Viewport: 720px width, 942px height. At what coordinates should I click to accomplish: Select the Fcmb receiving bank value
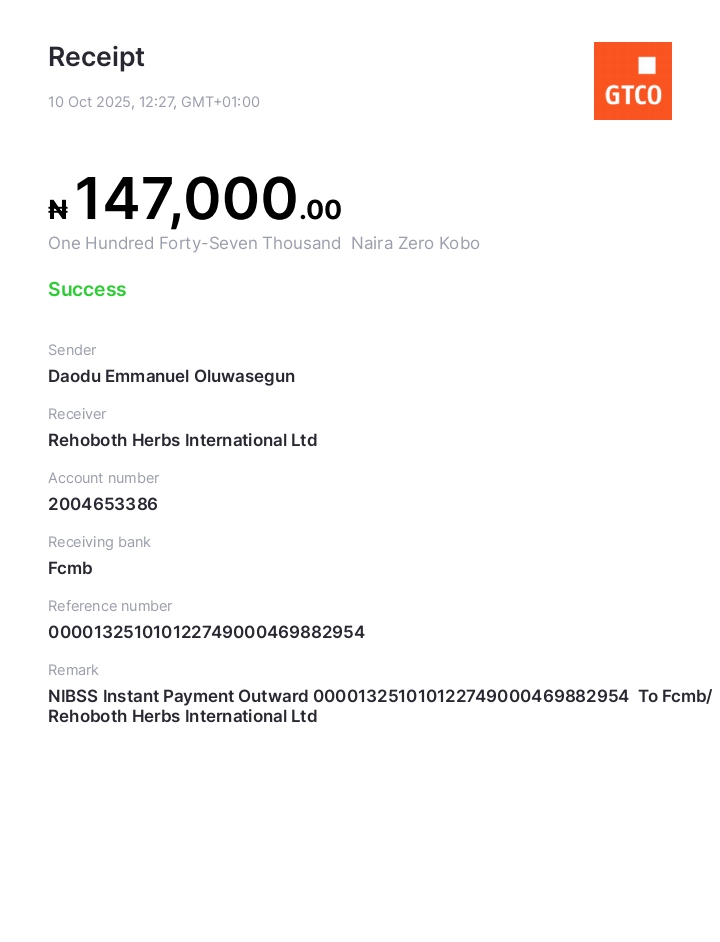pyautogui.click(x=70, y=569)
